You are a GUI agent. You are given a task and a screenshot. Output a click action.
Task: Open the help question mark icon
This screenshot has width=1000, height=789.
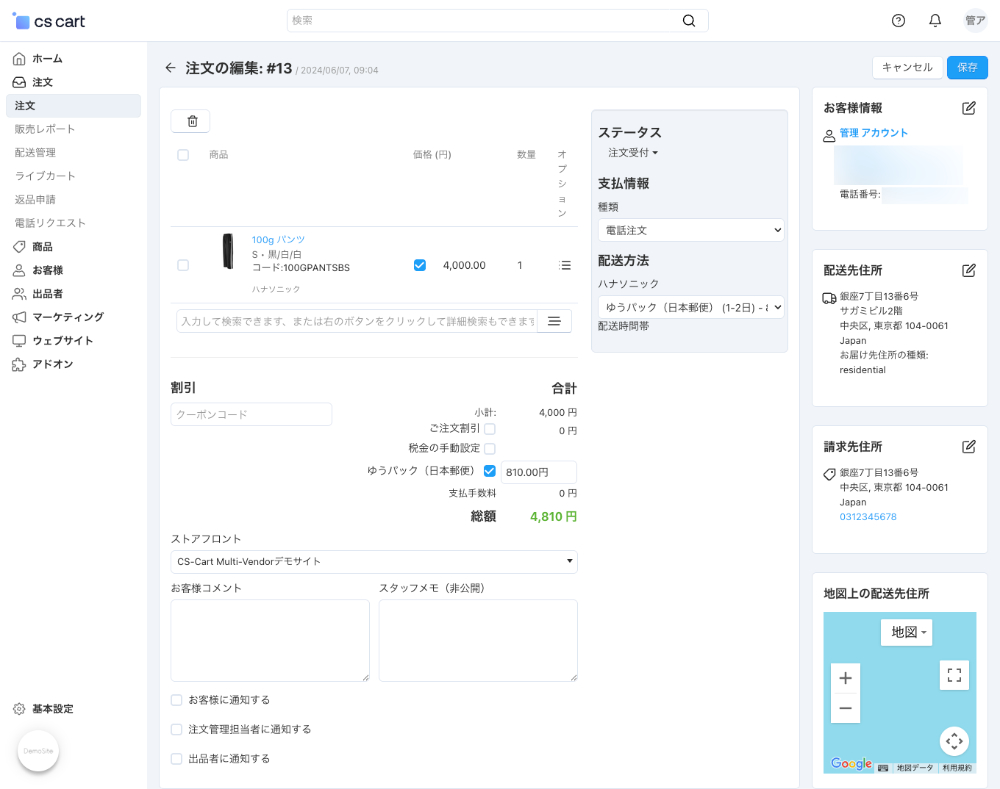tap(898, 21)
